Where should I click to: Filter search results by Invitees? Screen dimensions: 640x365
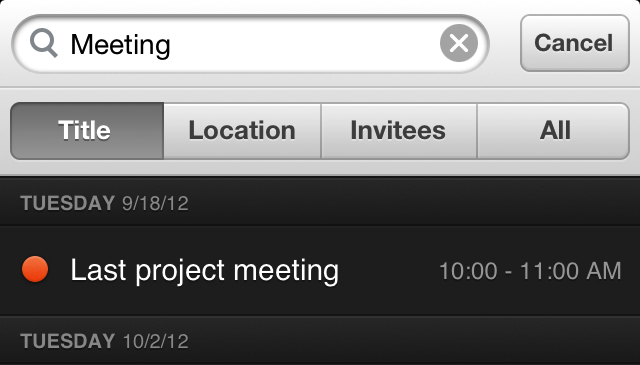click(x=399, y=131)
